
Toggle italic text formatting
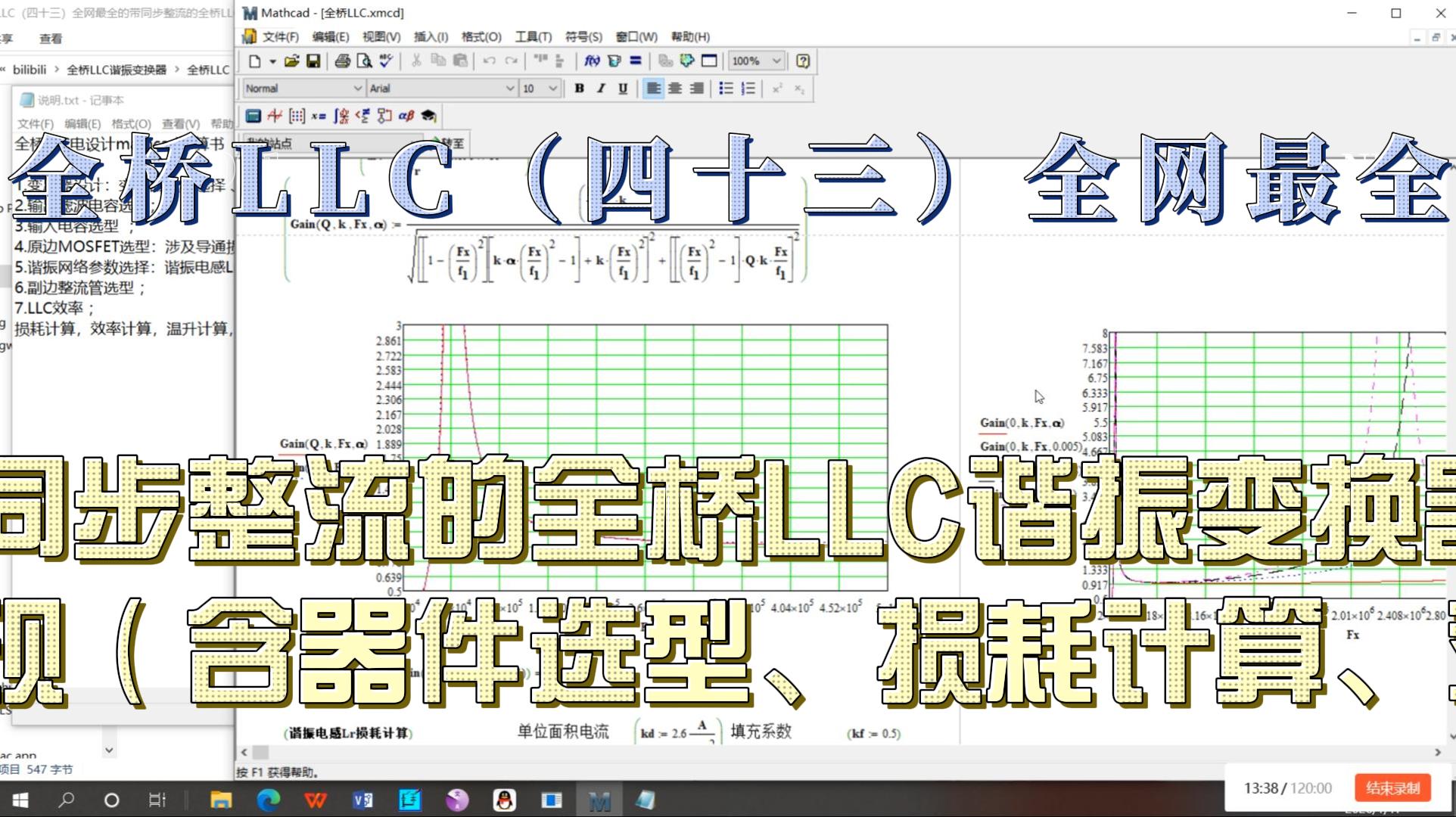click(601, 89)
